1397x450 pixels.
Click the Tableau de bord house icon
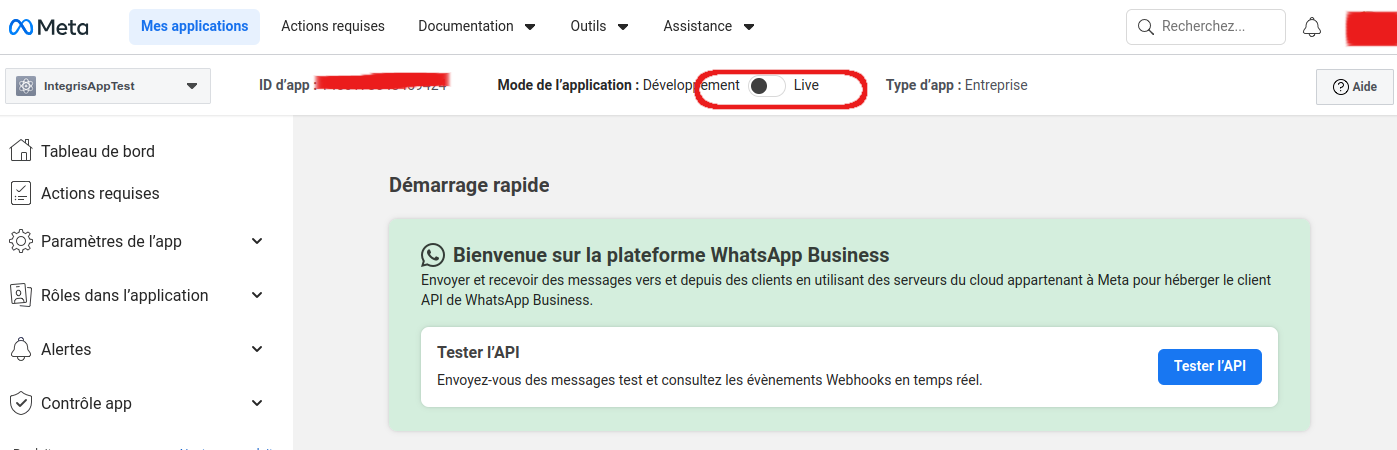(x=20, y=151)
